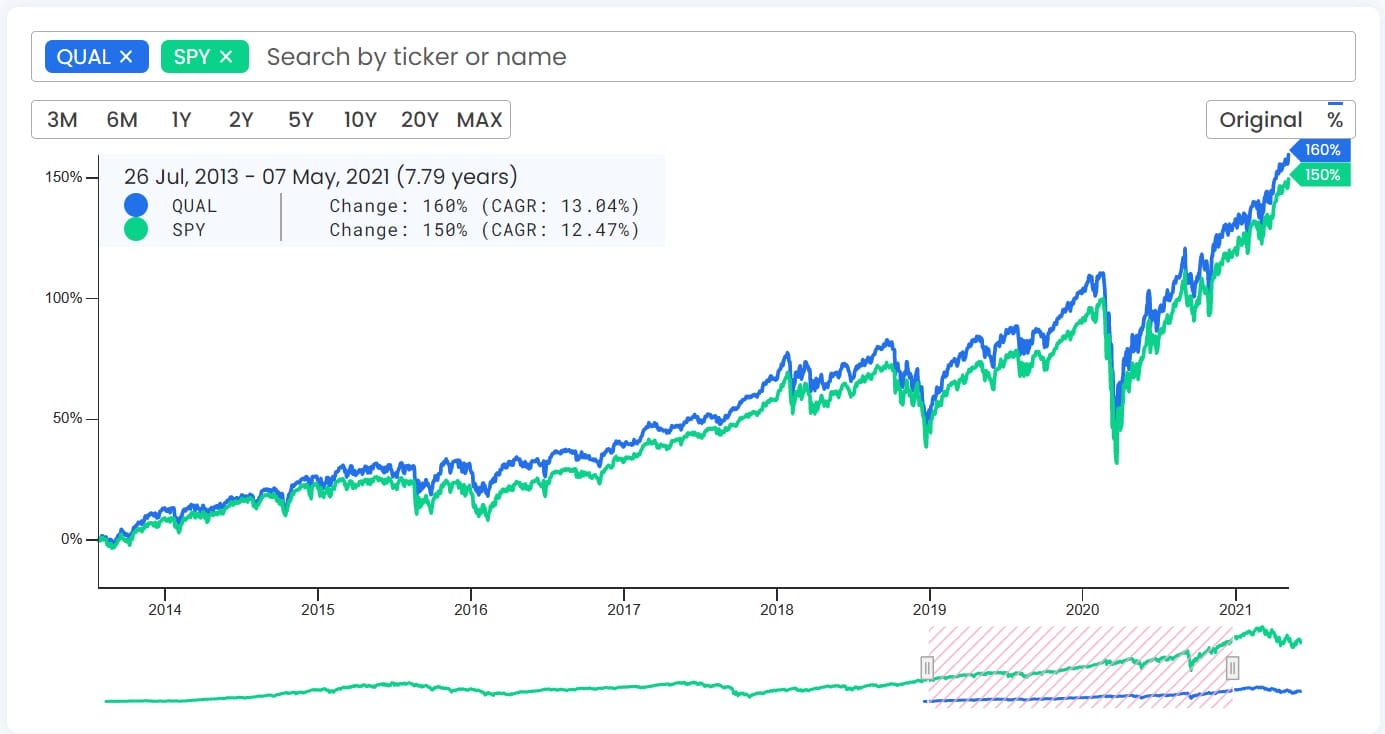1385x734 pixels.
Task: Remove the SPY ticker chip
Action: coord(225,57)
